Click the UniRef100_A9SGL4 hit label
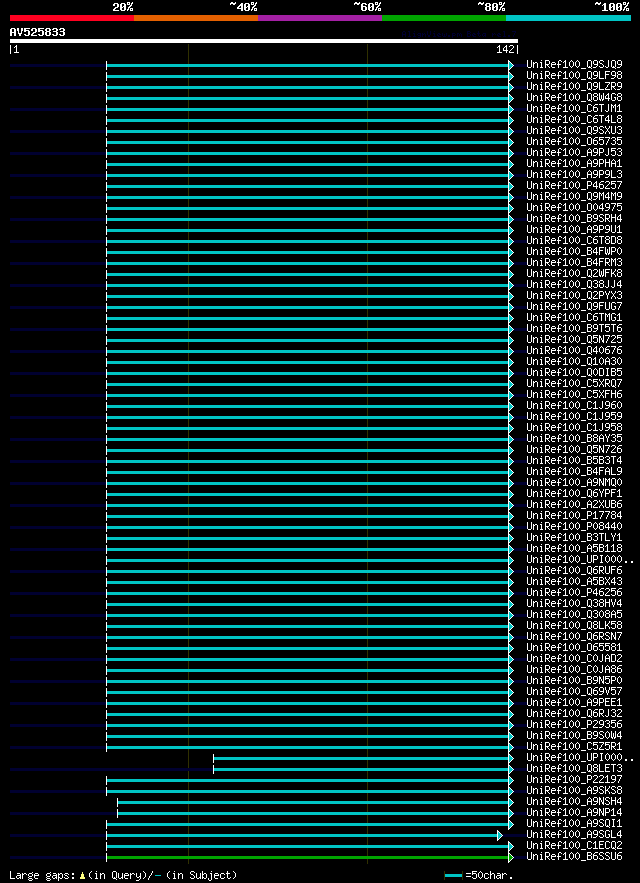 tap(574, 834)
